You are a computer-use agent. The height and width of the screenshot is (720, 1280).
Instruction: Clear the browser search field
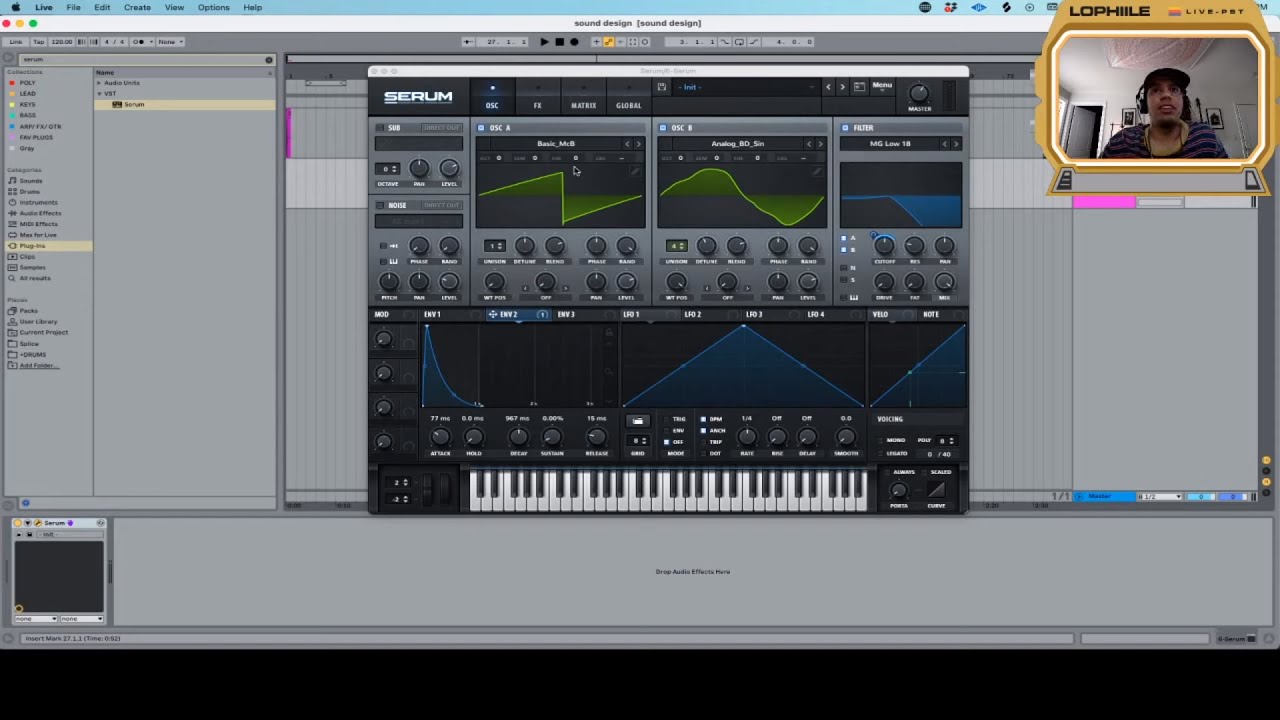click(x=268, y=60)
